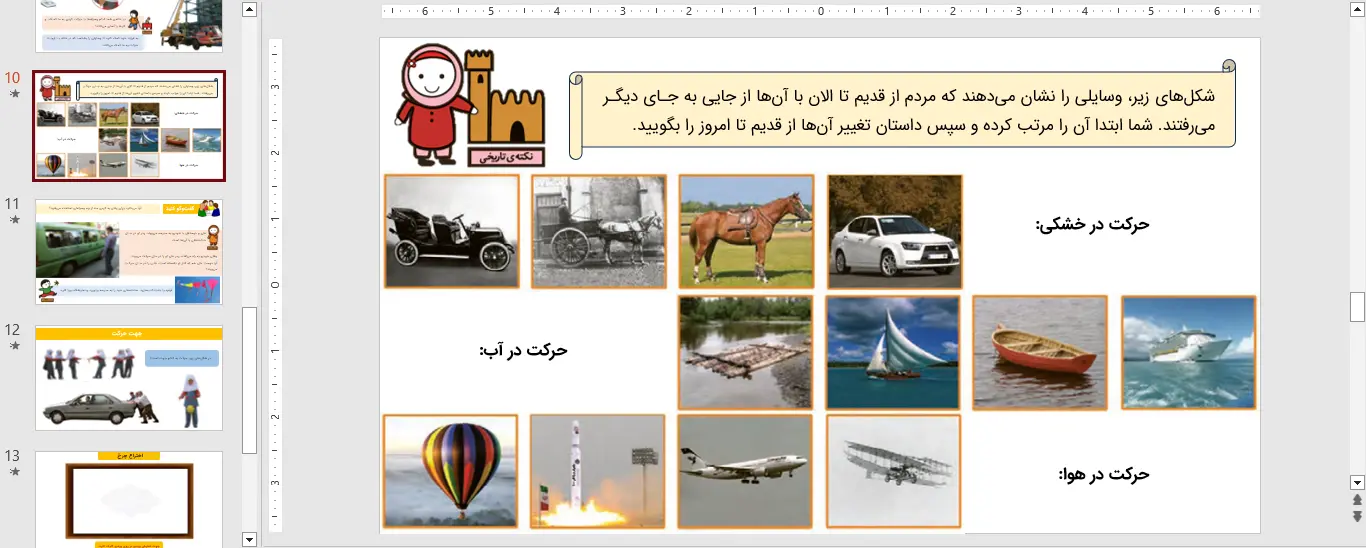
Task: Click the main editor vertical scrollbar thumb
Action: (1357, 306)
